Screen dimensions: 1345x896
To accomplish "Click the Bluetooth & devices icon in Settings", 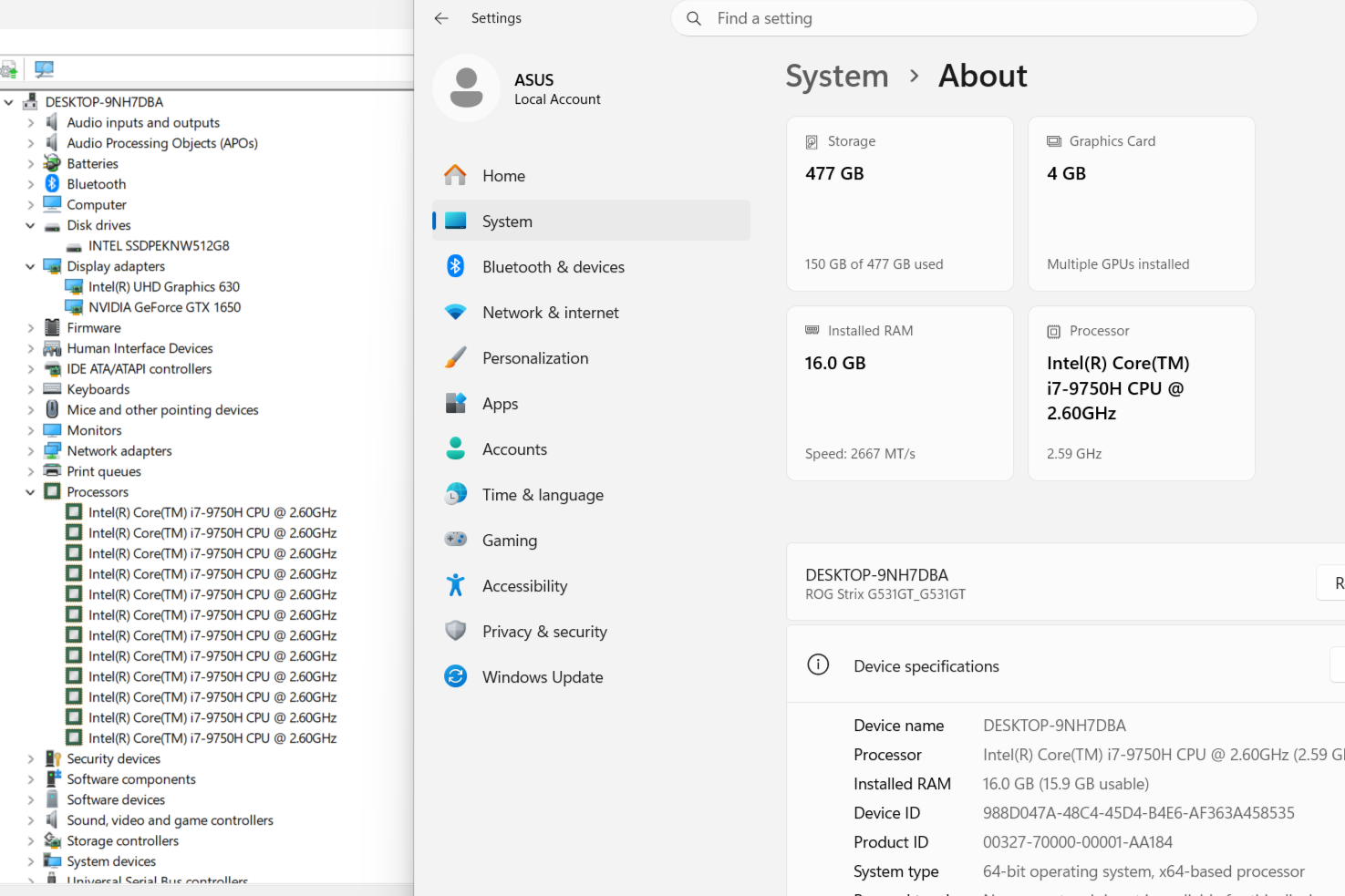I will (455, 266).
